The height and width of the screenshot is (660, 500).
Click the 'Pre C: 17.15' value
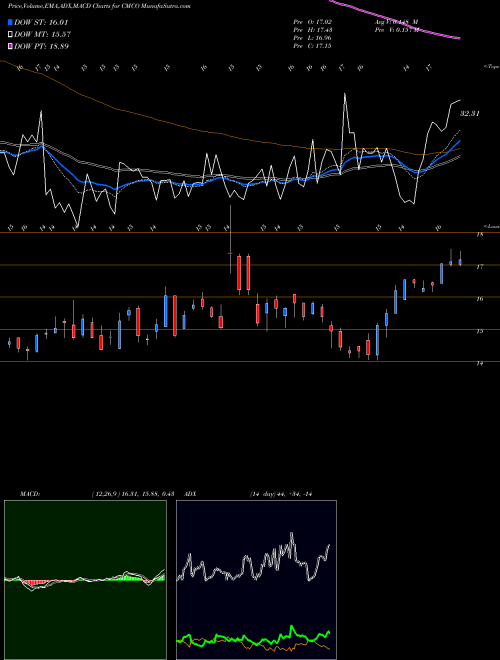tap(312, 46)
